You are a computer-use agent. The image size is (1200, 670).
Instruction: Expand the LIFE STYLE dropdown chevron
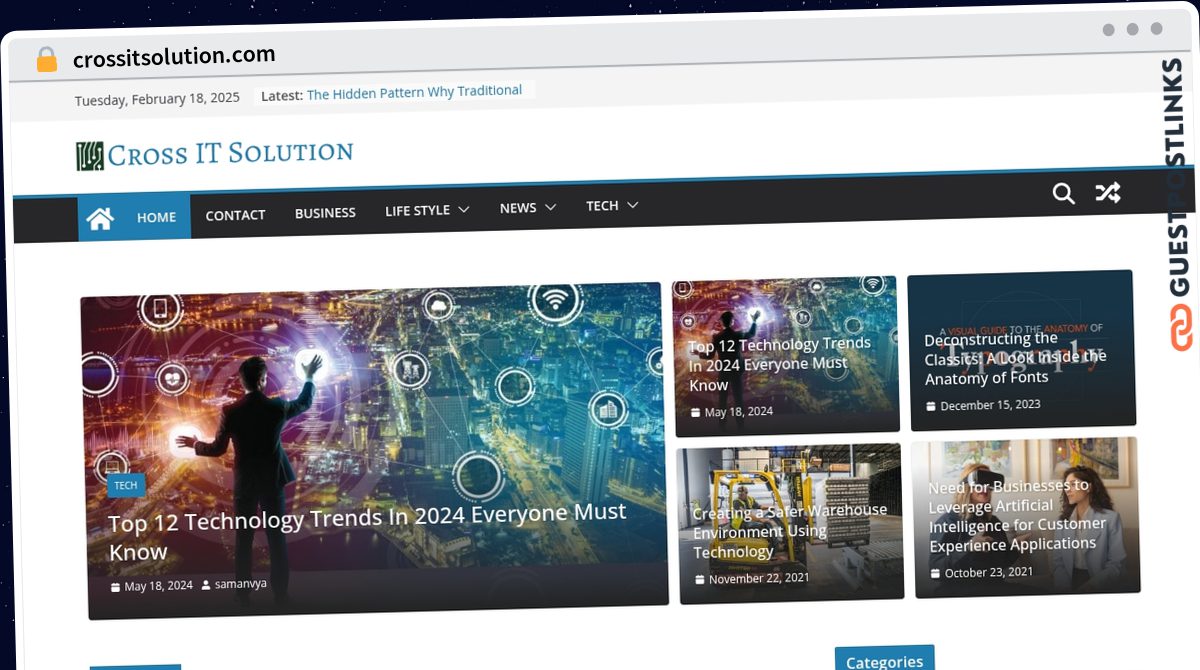point(463,210)
